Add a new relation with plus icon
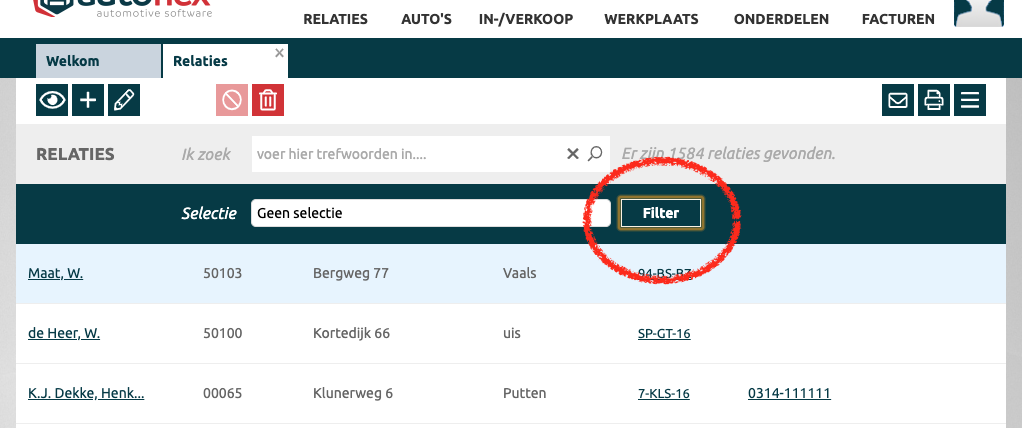 [x=88, y=100]
